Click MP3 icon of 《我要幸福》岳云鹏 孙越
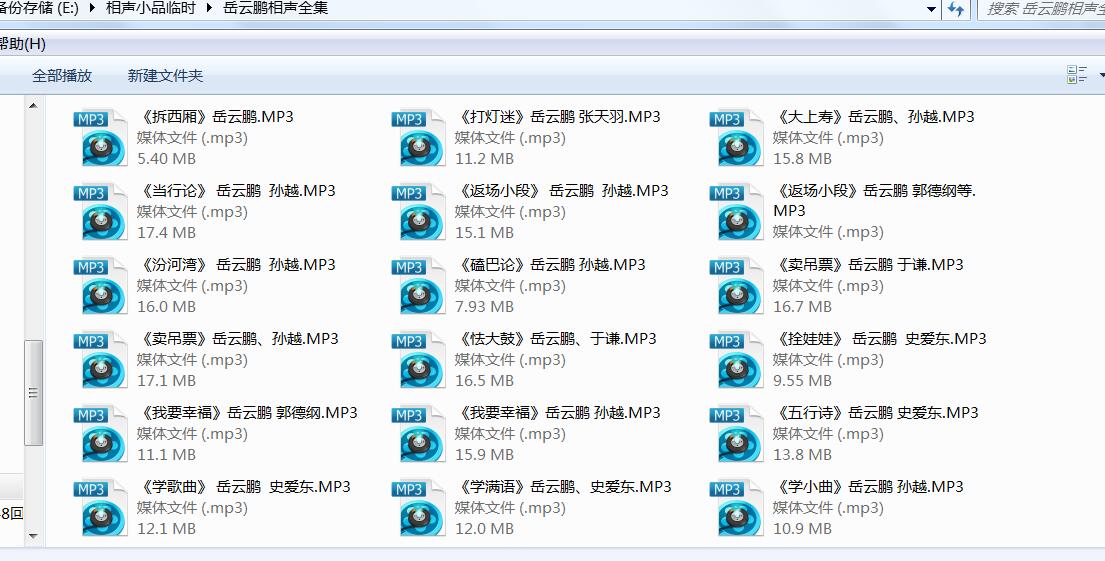1105x561 pixels. click(418, 433)
